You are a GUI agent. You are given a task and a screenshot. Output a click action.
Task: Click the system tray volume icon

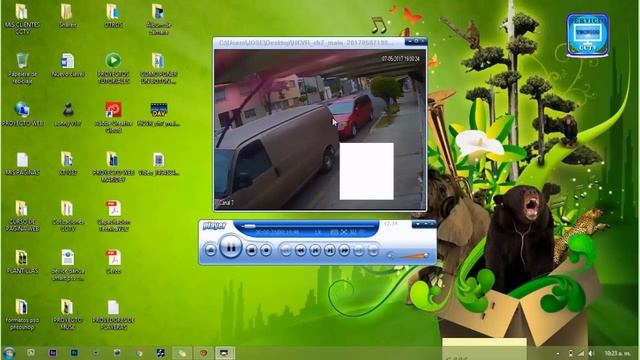point(591,353)
